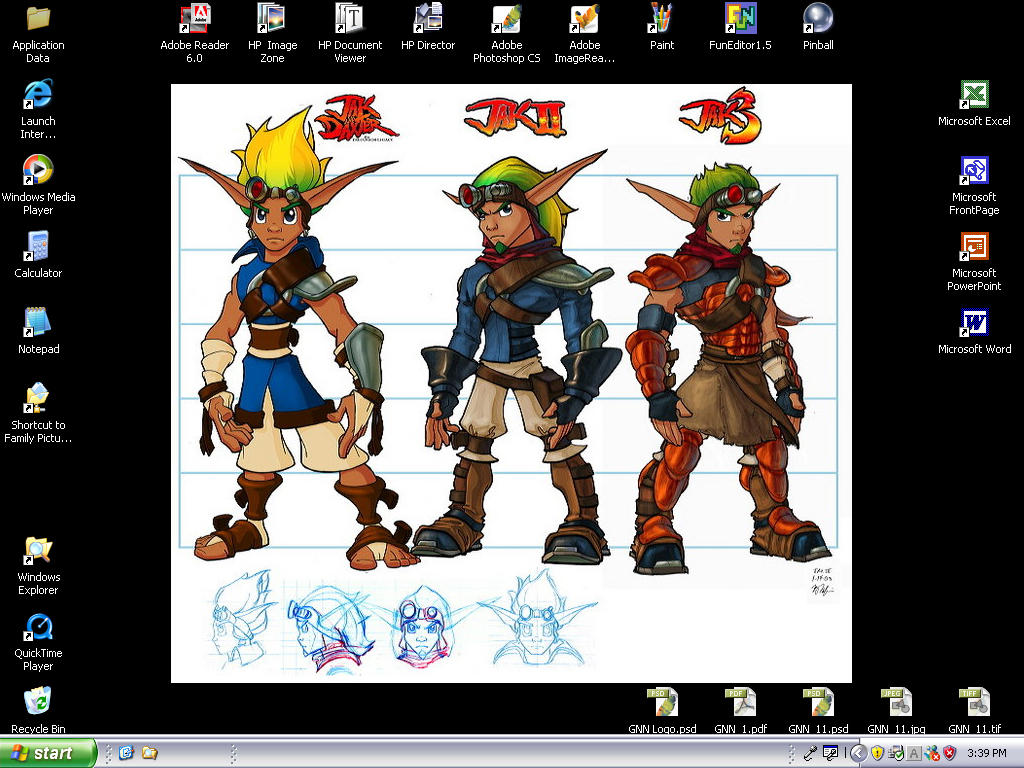The height and width of the screenshot is (768, 1024).
Task: Open the Recycle Bin
Action: click(x=38, y=711)
